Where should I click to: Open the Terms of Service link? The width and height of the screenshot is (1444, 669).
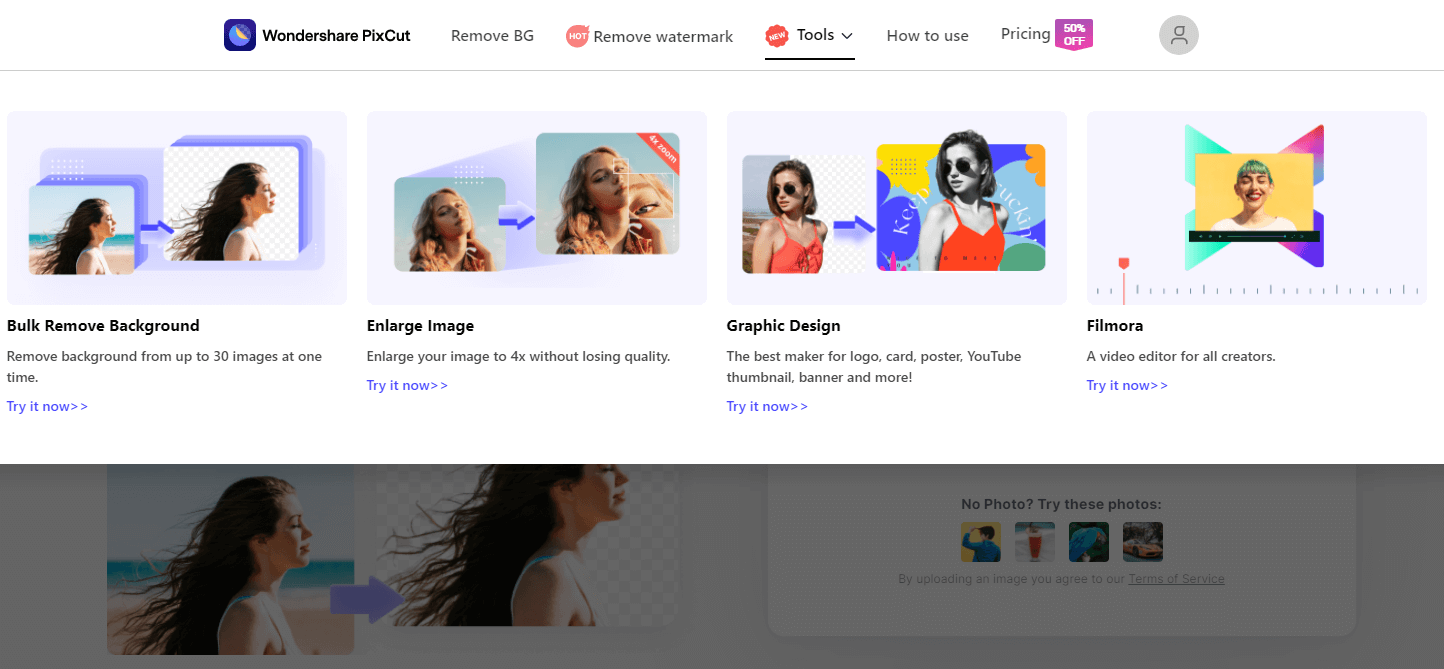click(1176, 579)
